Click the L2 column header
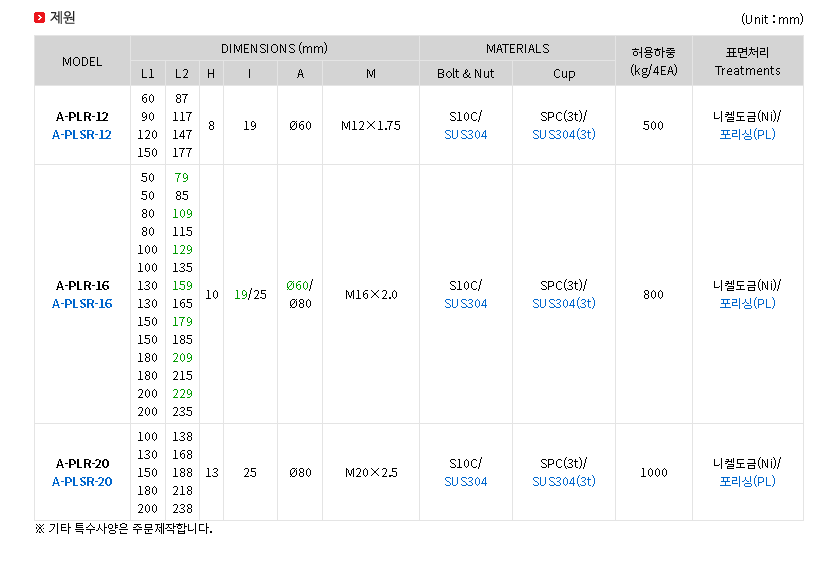829x563 pixels. (x=182, y=73)
